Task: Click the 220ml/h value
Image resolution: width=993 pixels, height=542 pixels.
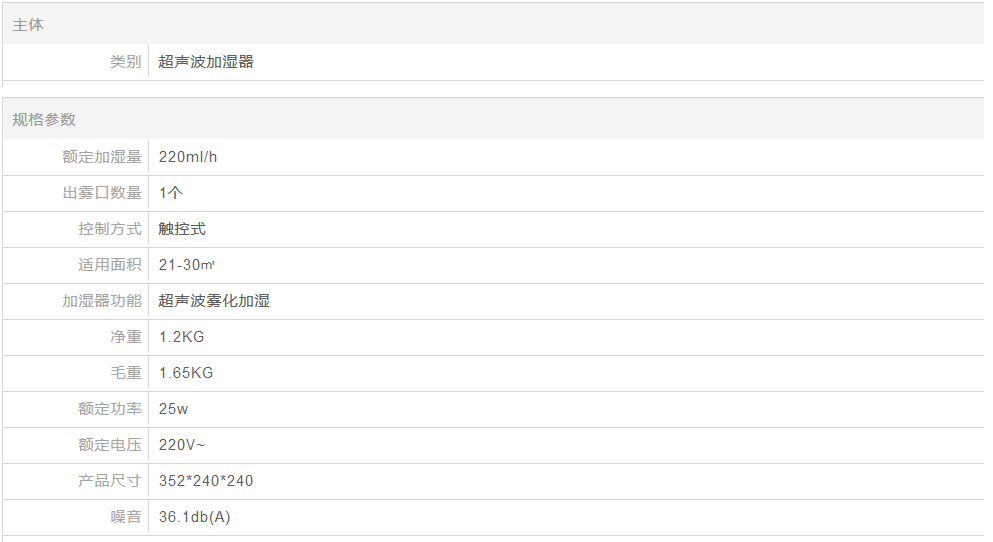Action: click(188, 157)
